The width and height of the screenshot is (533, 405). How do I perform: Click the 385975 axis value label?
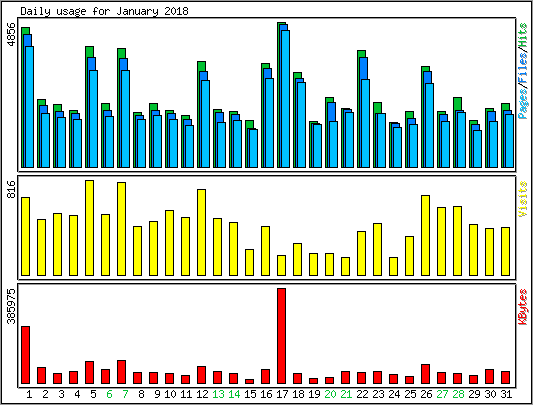[12, 306]
